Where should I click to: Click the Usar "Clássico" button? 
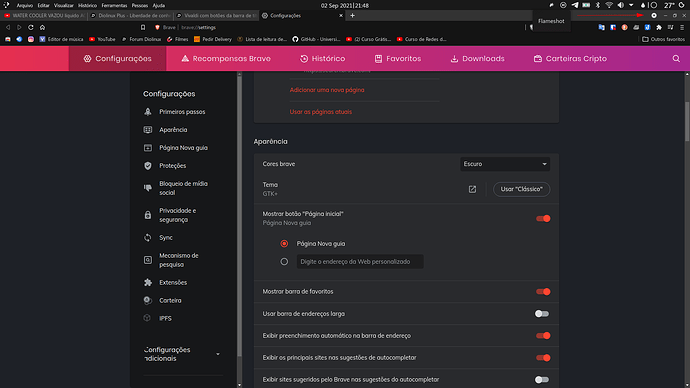pos(521,189)
